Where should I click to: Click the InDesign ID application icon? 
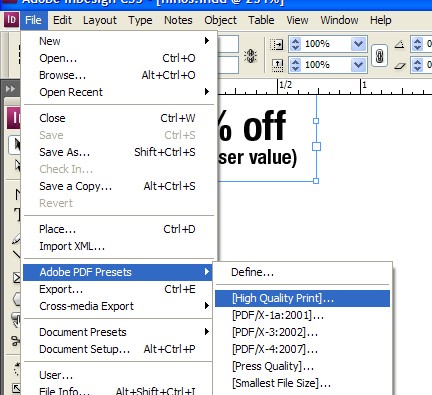[x=11, y=20]
